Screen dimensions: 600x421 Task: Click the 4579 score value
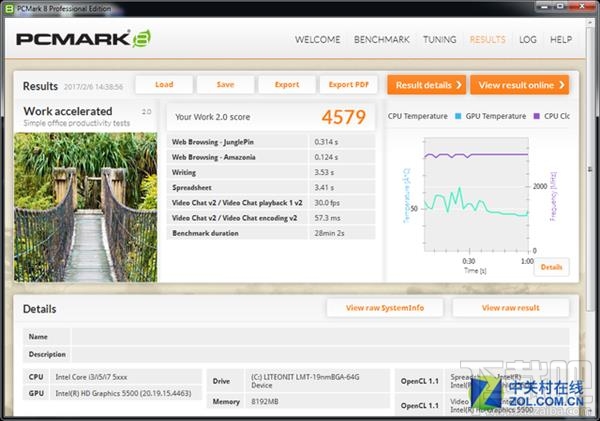tap(344, 117)
